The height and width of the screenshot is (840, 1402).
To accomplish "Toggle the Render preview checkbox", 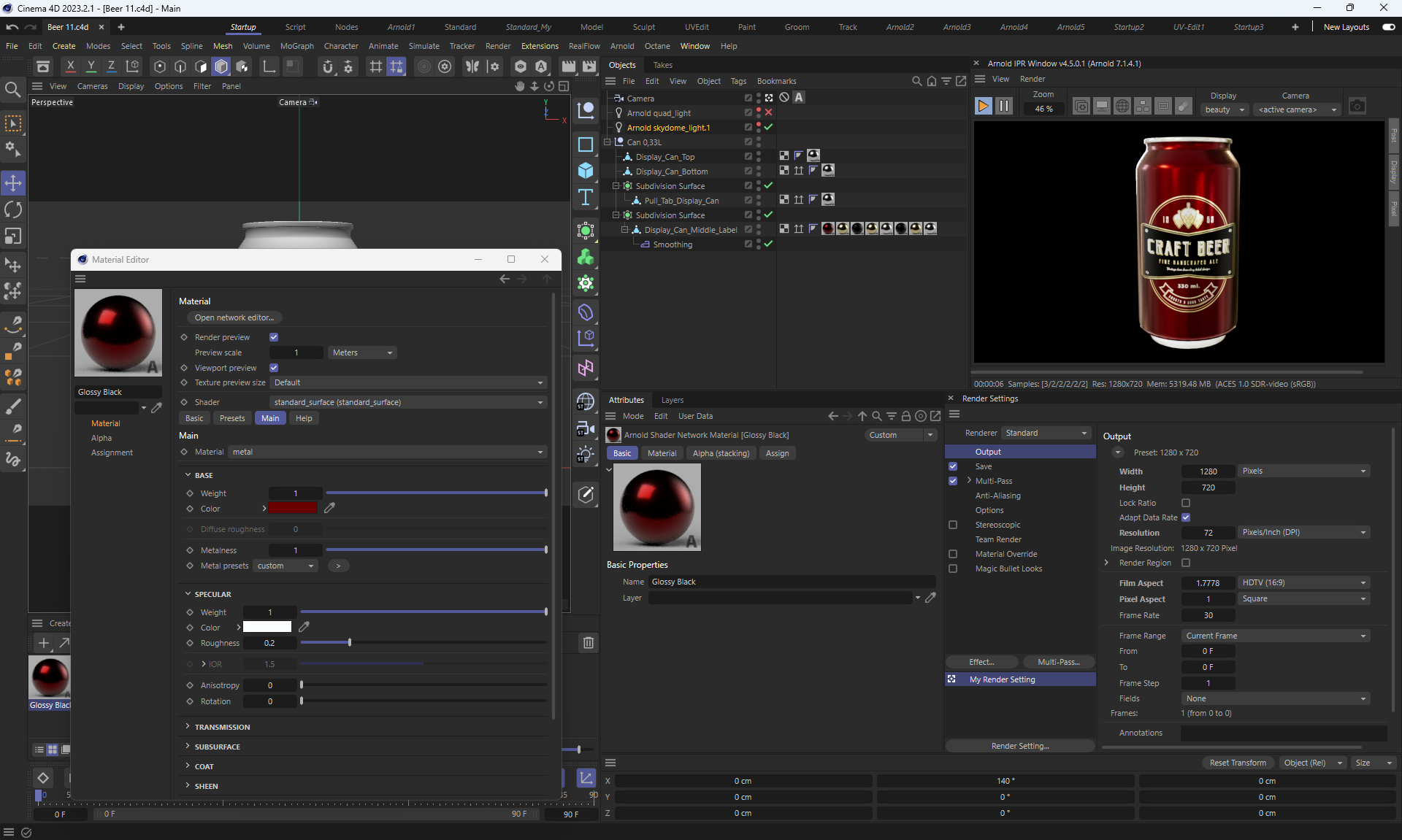I will pyautogui.click(x=274, y=337).
